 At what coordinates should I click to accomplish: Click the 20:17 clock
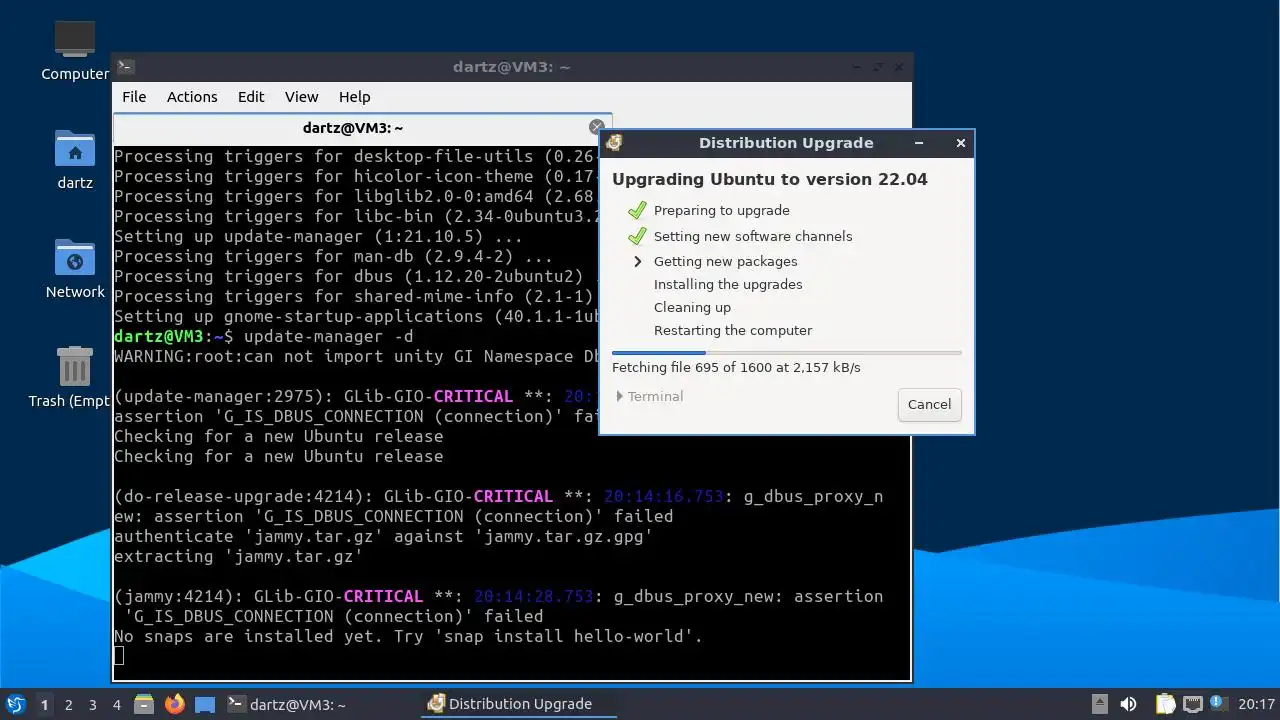[x=1256, y=704]
